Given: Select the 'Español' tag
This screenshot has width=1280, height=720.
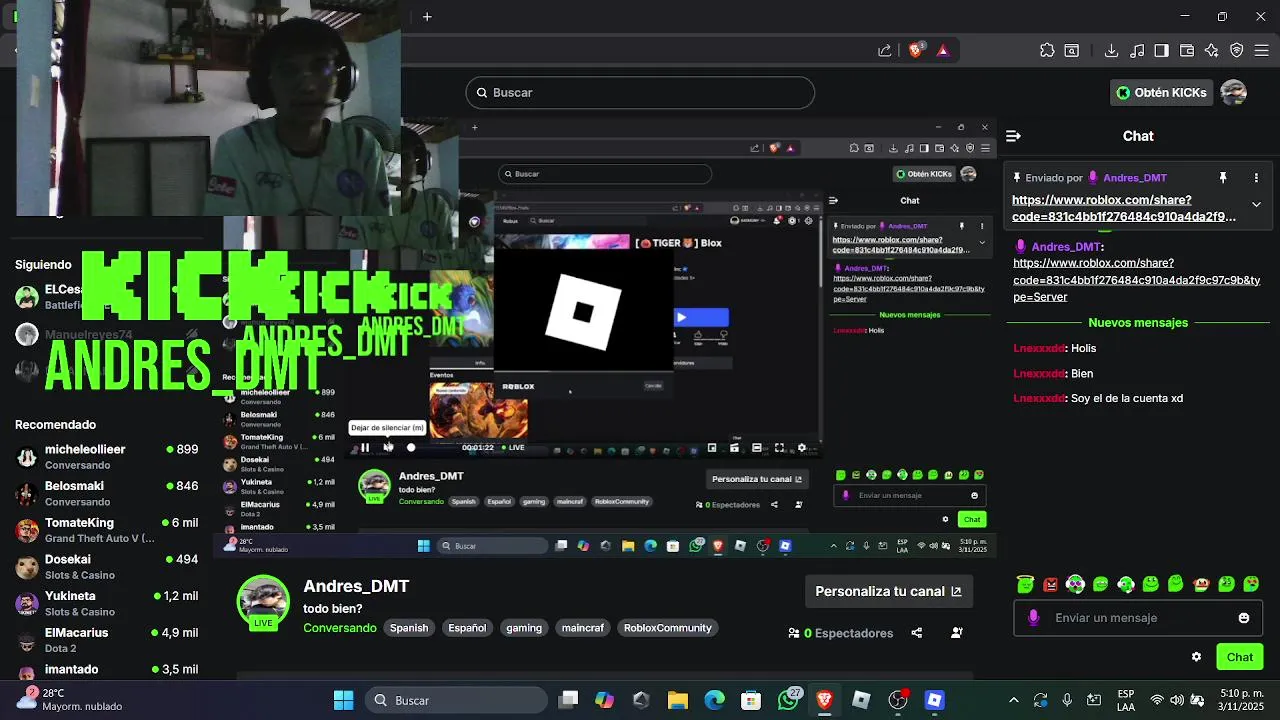Looking at the screenshot, I should point(467,628).
